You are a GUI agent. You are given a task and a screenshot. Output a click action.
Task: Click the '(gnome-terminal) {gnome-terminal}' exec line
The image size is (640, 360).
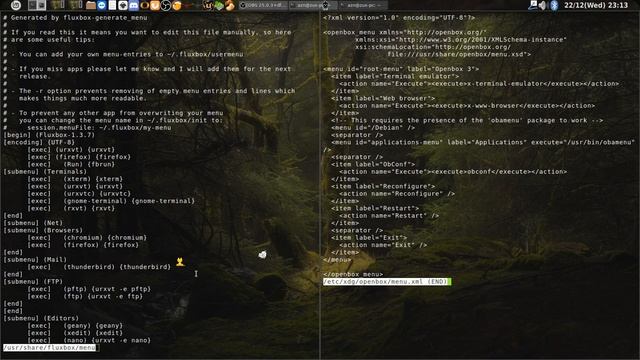pos(111,201)
